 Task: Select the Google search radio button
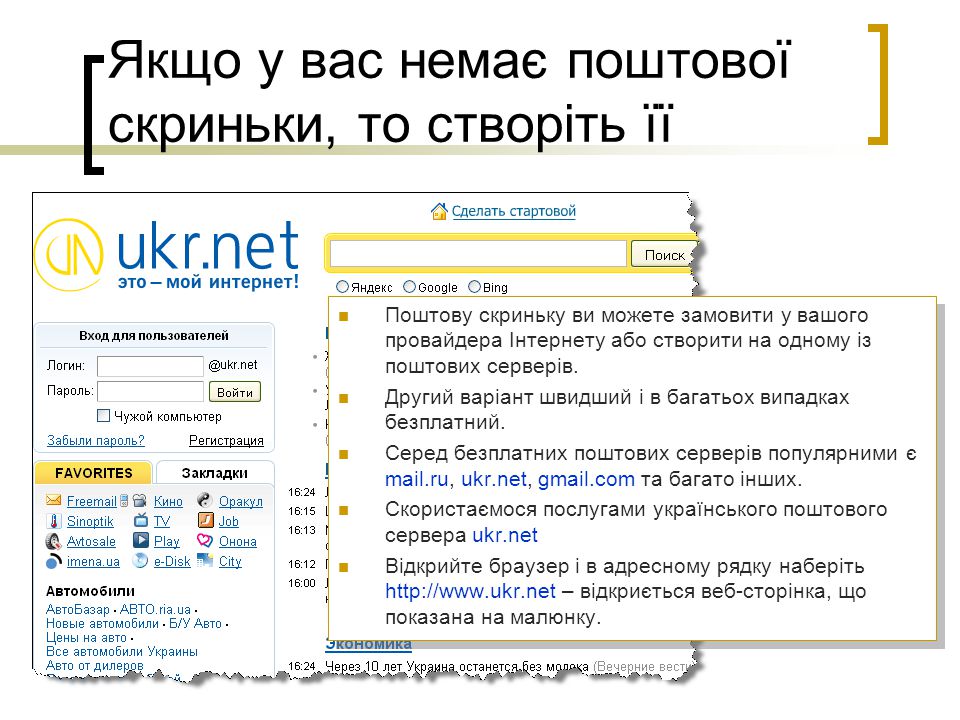pyautogui.click(x=409, y=287)
